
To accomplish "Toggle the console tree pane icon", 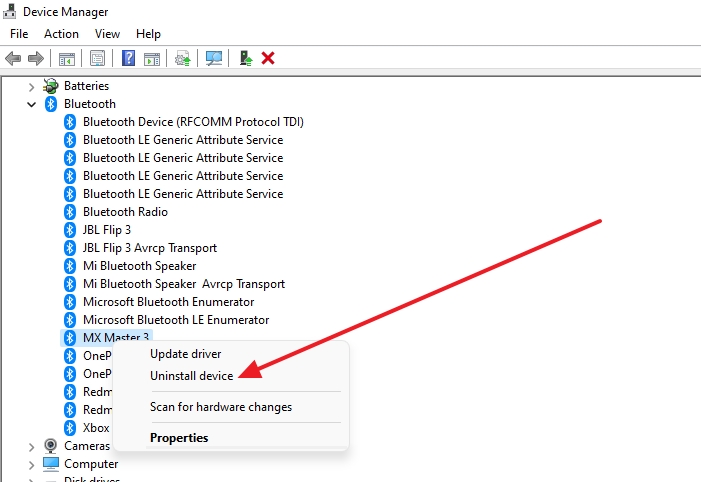I will pos(67,58).
